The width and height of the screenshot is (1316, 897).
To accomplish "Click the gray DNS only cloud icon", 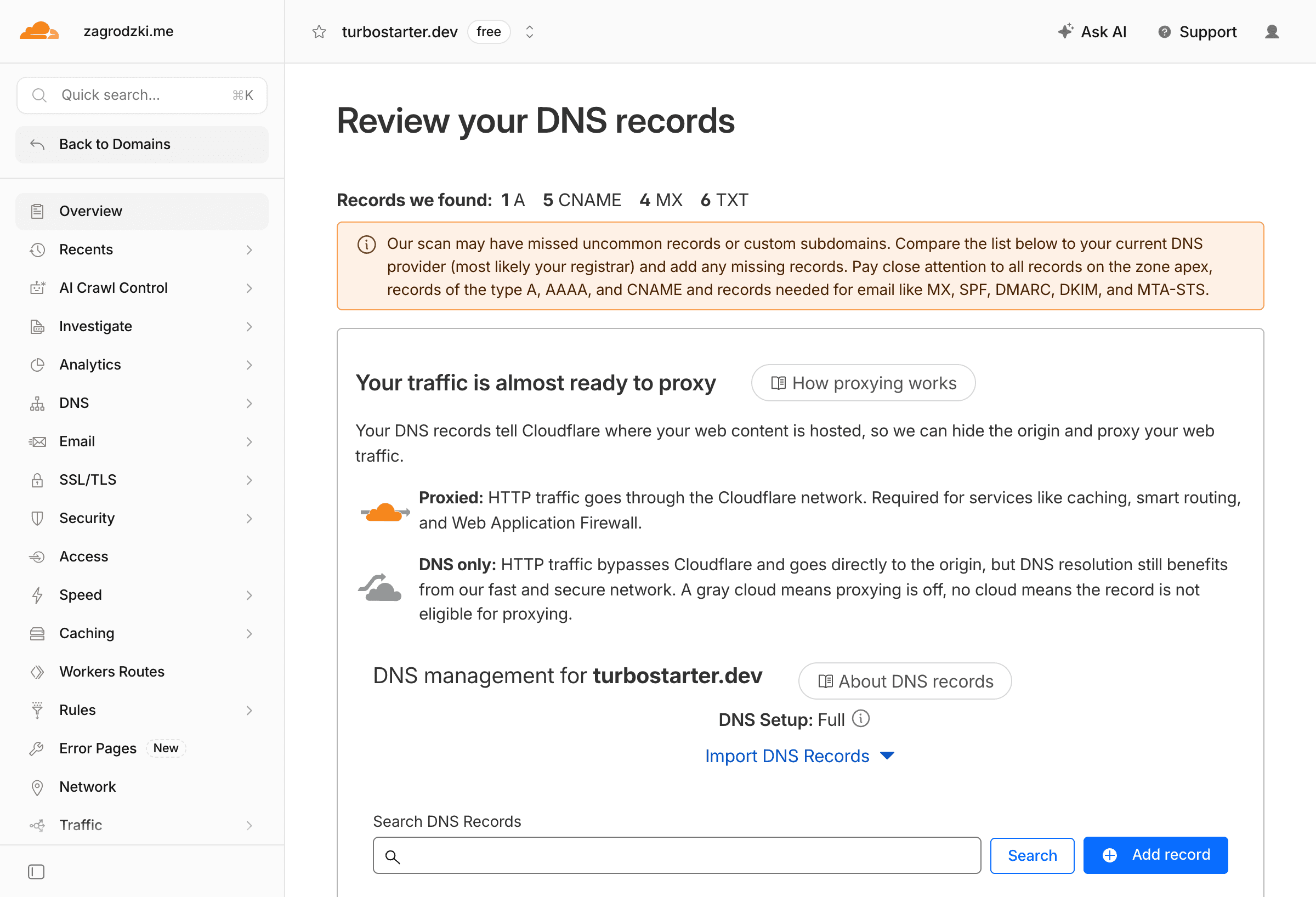I will click(x=380, y=587).
